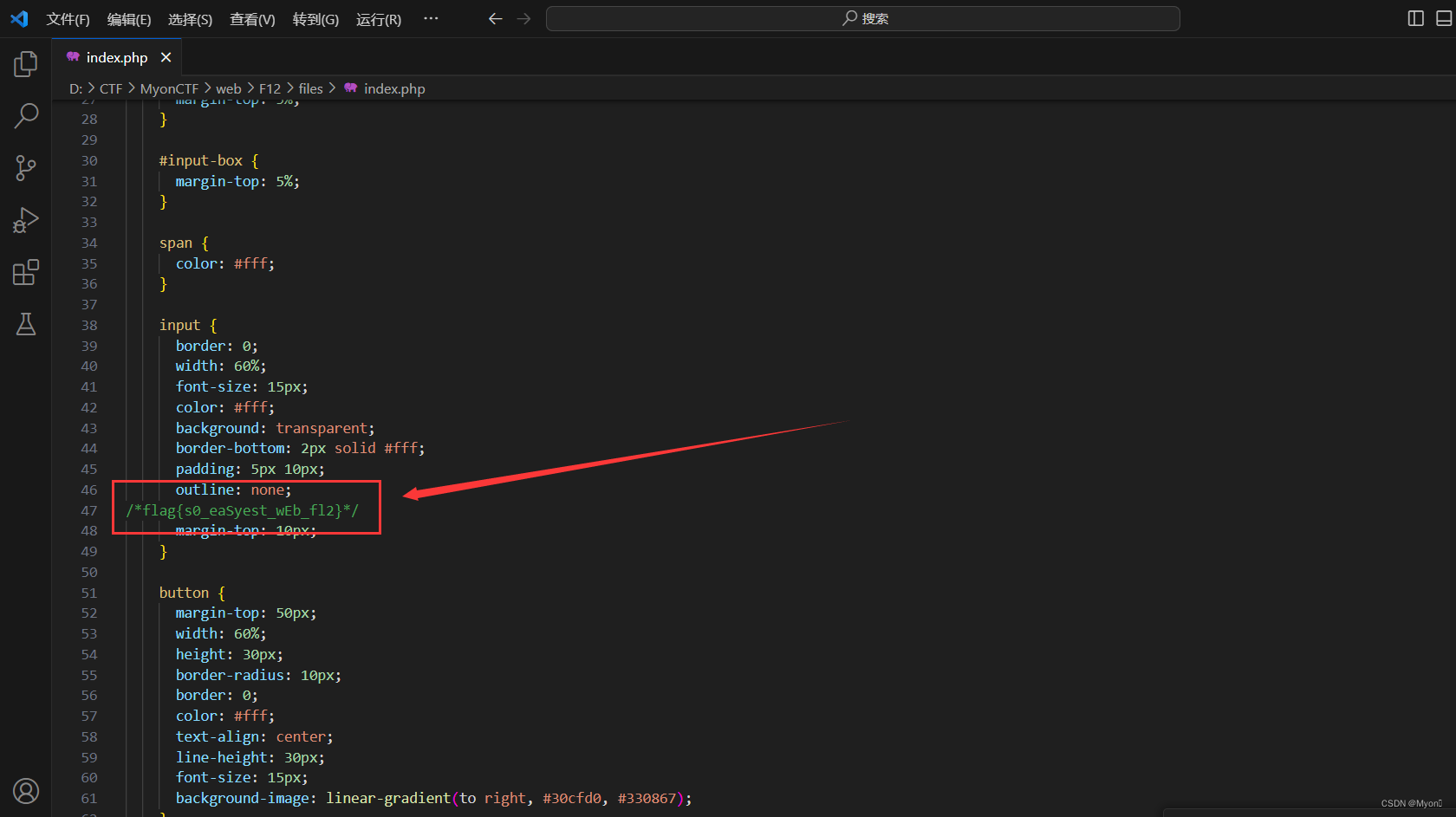Select the index.php editor tab

117,57
